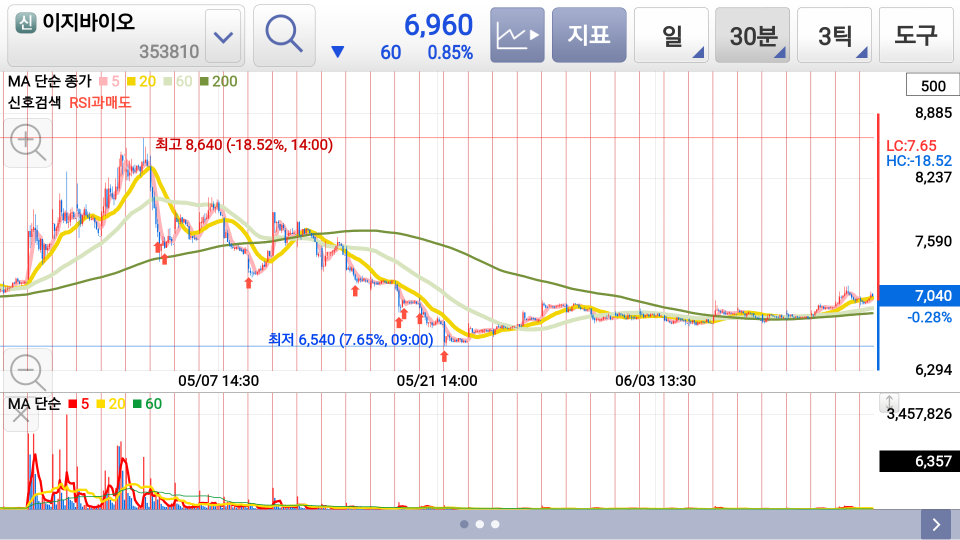
Task: Open the 지표 indicators button
Action: click(x=589, y=36)
